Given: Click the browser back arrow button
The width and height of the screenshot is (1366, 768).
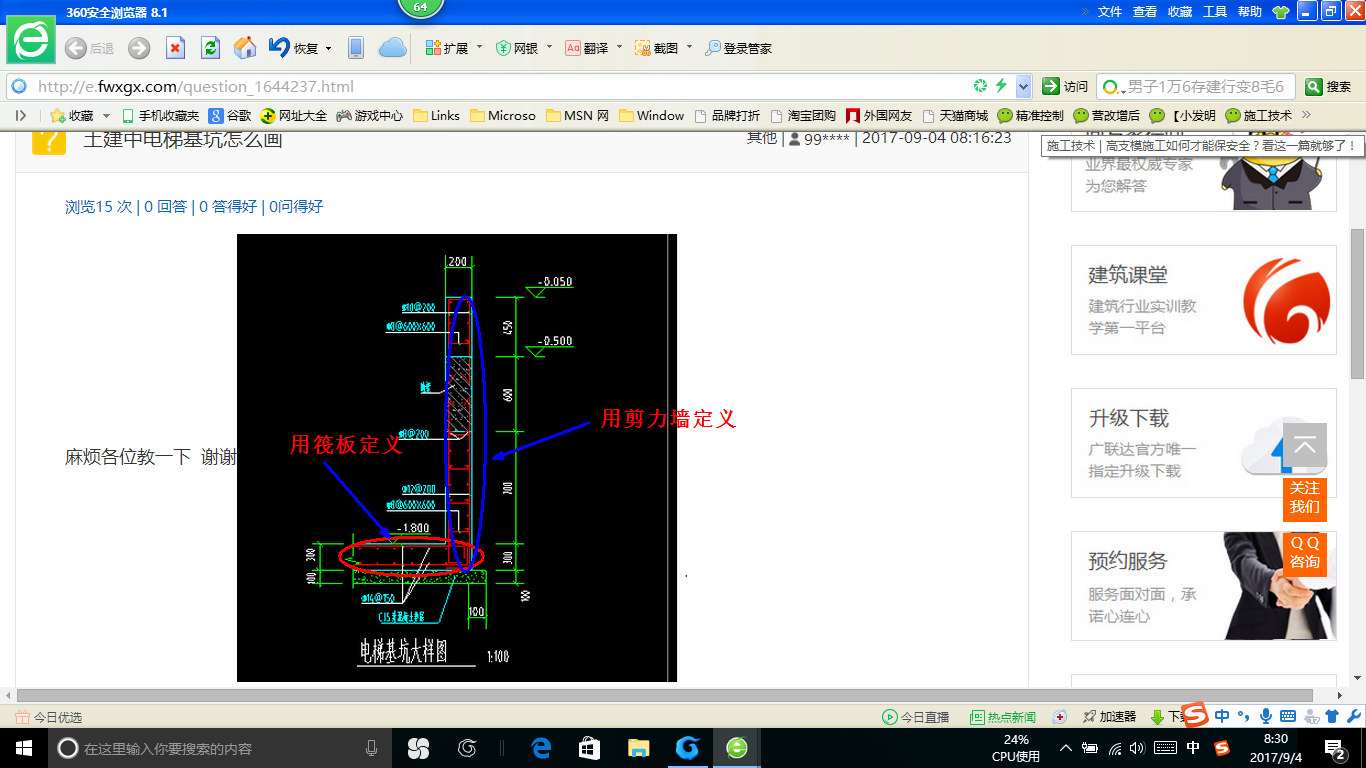Looking at the screenshot, I should coord(76,48).
